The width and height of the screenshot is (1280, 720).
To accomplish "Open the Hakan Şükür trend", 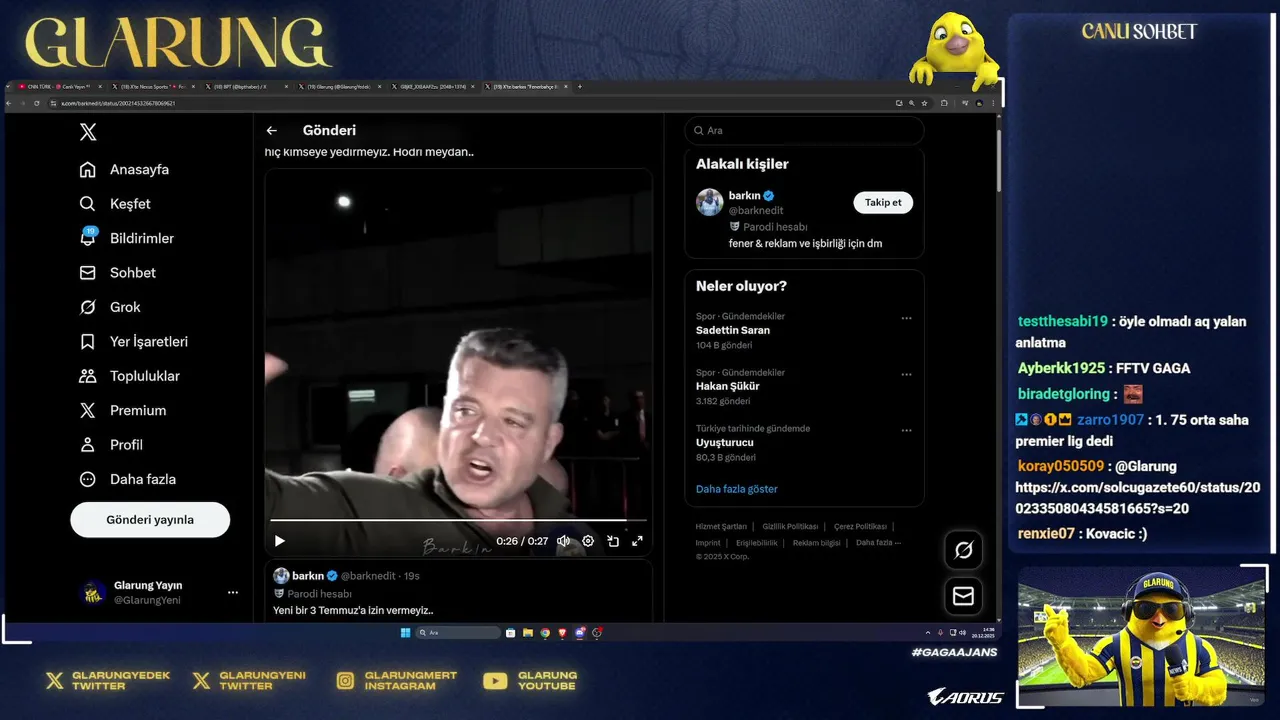I will point(728,386).
